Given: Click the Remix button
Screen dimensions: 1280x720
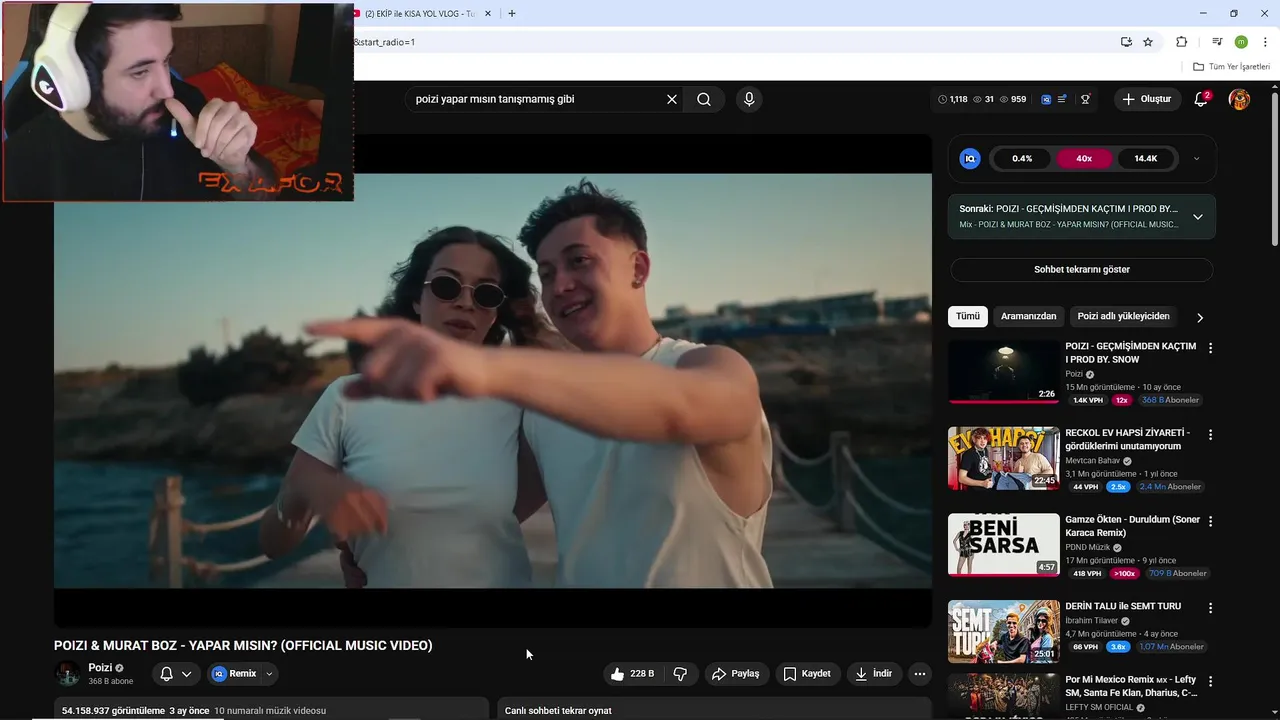Looking at the screenshot, I should tap(235, 674).
